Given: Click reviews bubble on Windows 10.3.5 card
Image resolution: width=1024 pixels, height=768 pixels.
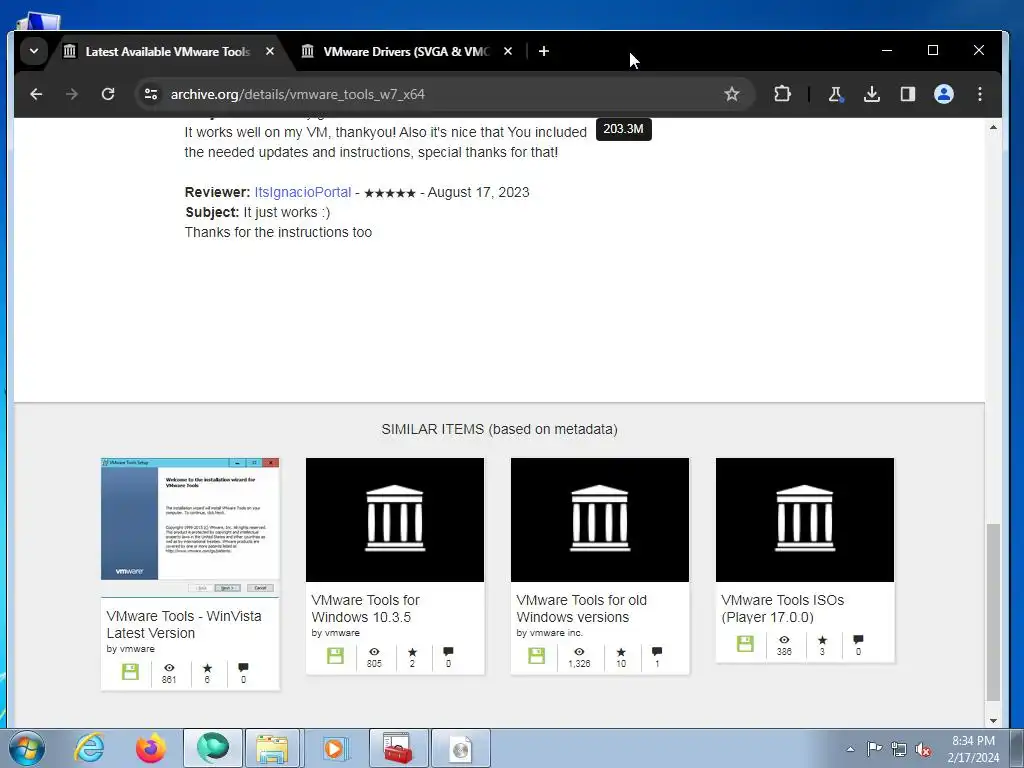Looking at the screenshot, I should click(x=448, y=651).
